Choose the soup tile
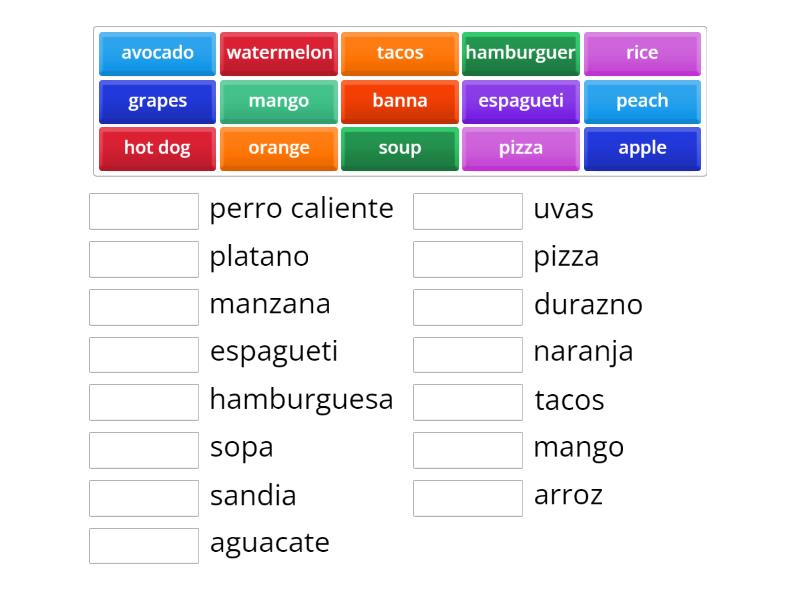Viewport: 800px width, 600px height. [400, 147]
